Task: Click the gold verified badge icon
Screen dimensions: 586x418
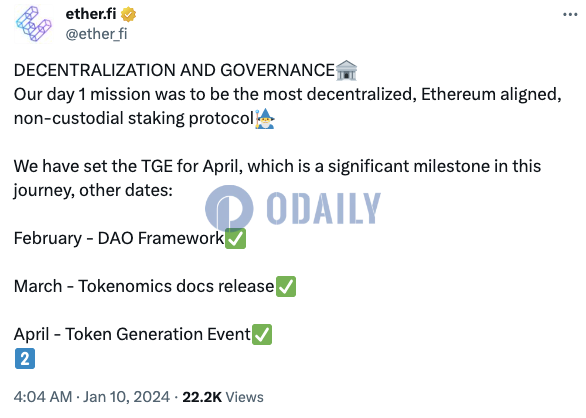Action: (x=128, y=14)
